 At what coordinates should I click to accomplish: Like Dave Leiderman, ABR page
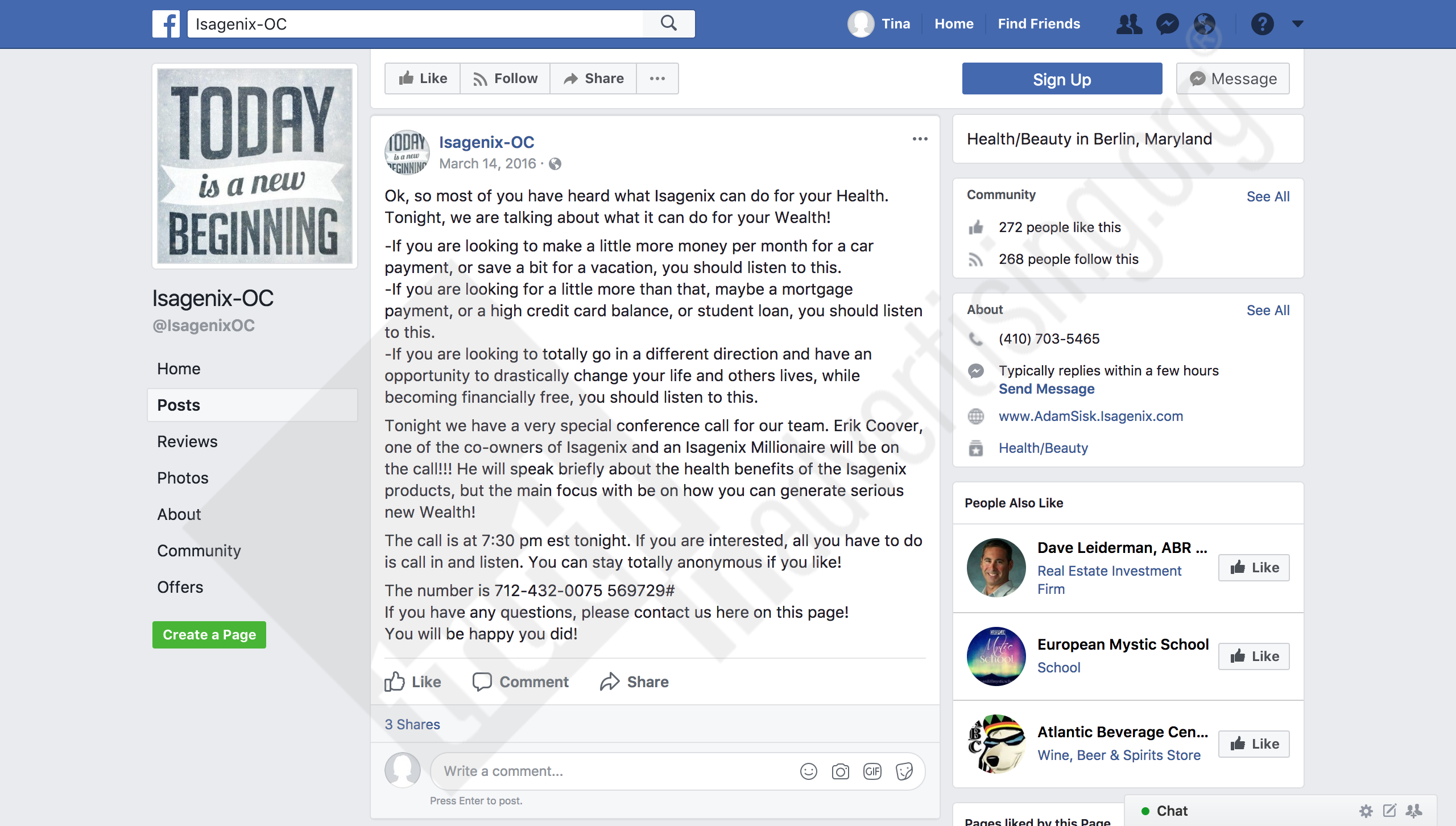pyautogui.click(x=1254, y=568)
